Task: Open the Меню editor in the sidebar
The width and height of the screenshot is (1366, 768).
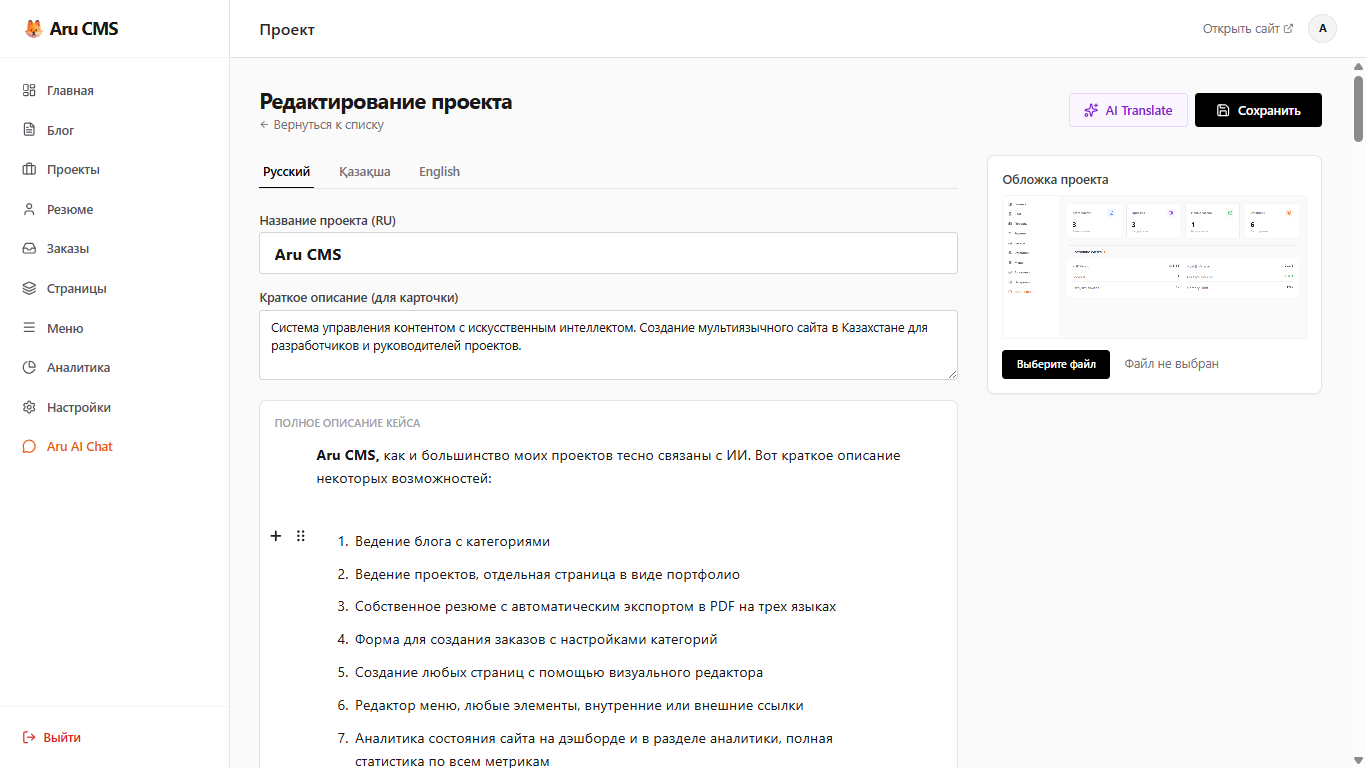Action: tap(64, 328)
